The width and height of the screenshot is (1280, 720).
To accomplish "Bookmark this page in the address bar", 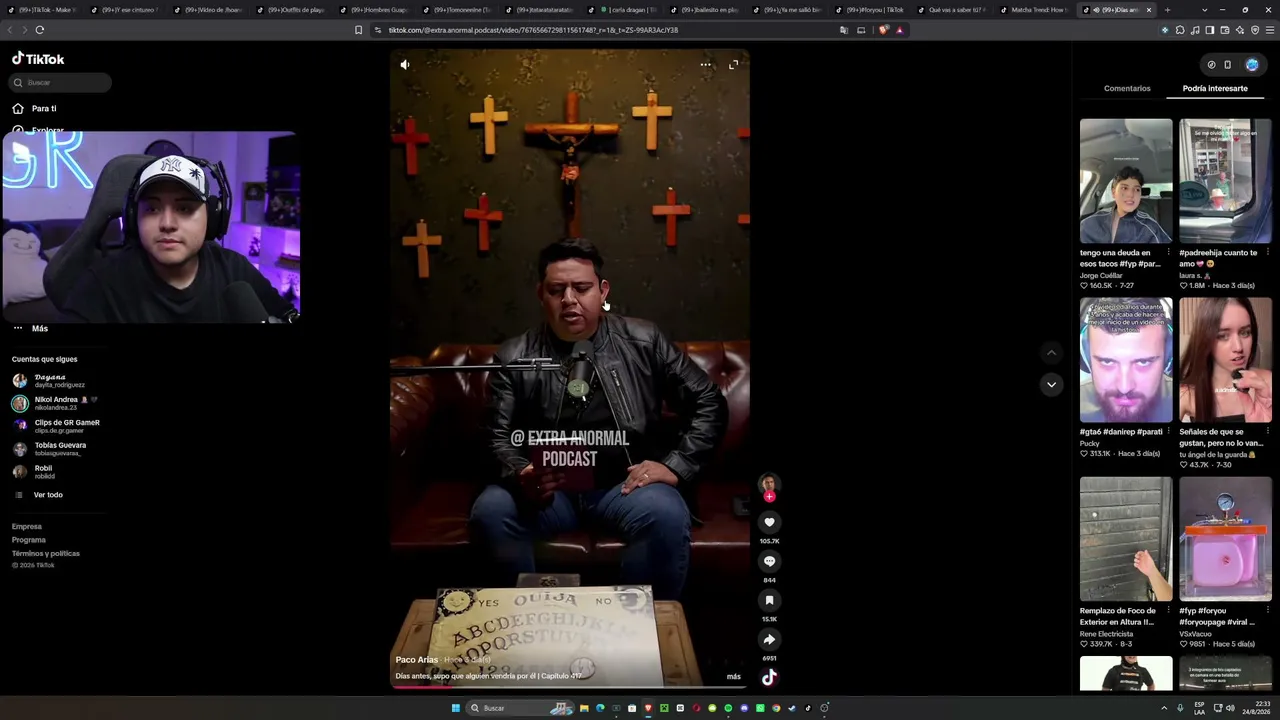I will pos(359,30).
